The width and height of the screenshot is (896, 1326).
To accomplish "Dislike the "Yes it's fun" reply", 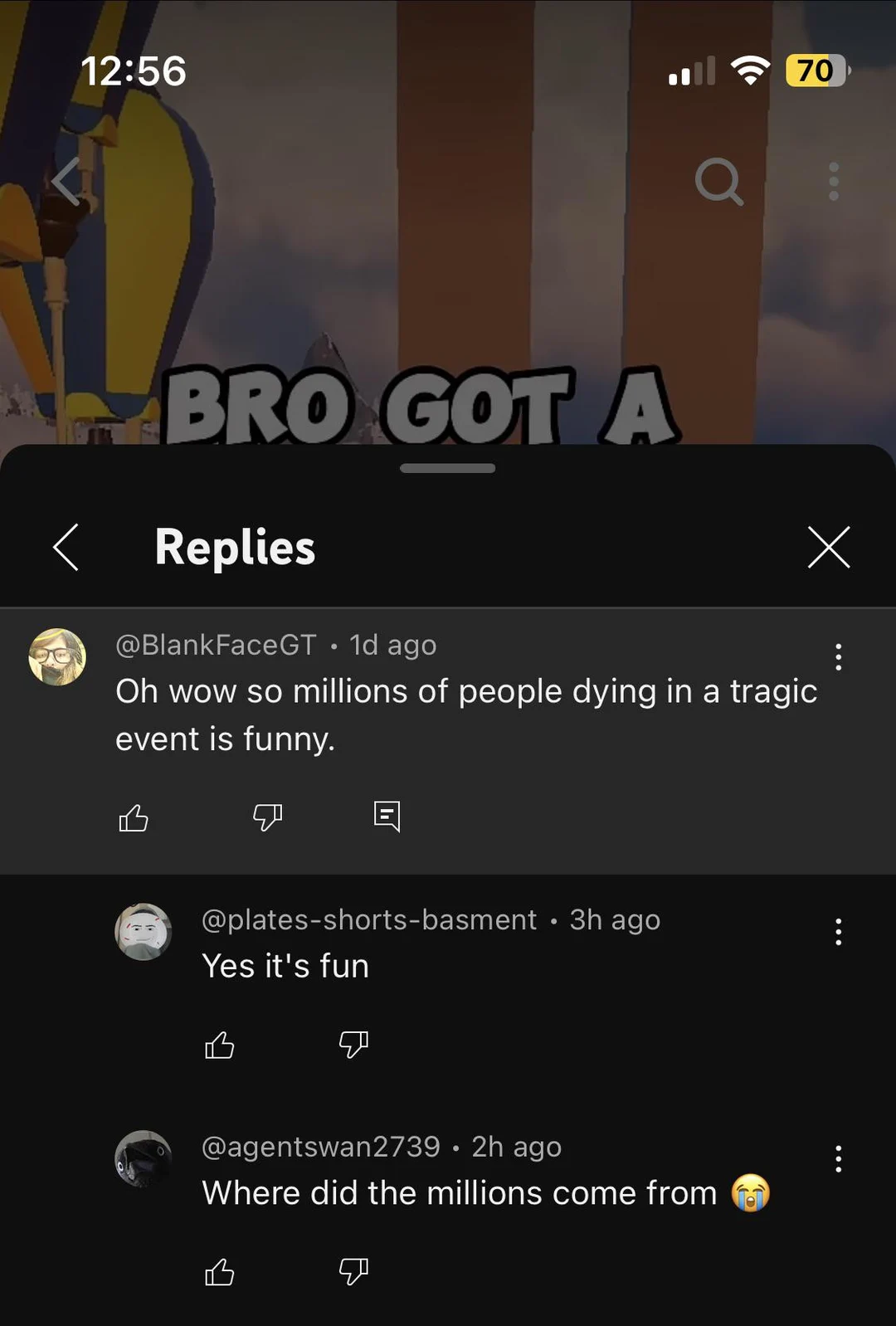I will (353, 1045).
